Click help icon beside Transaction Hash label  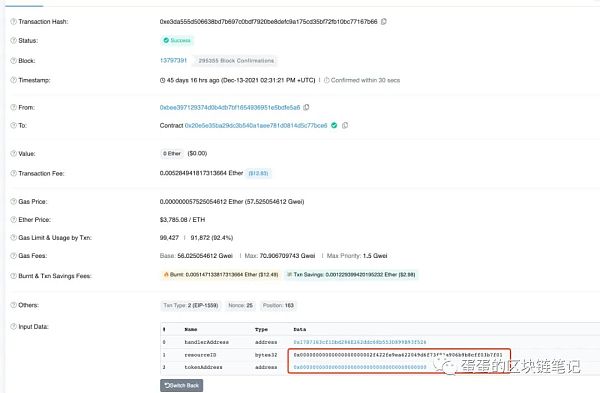point(13,21)
